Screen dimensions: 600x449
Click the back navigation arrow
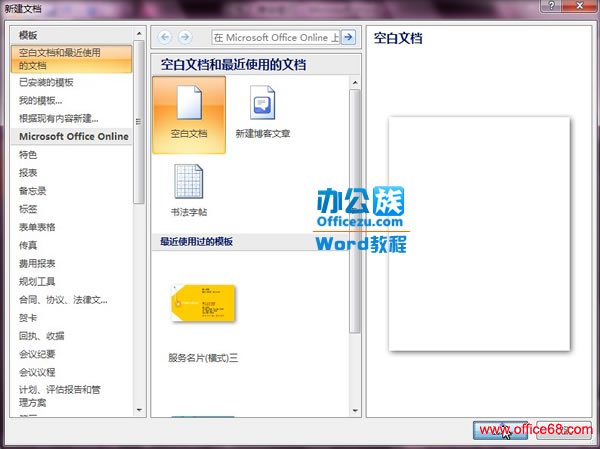(x=165, y=37)
